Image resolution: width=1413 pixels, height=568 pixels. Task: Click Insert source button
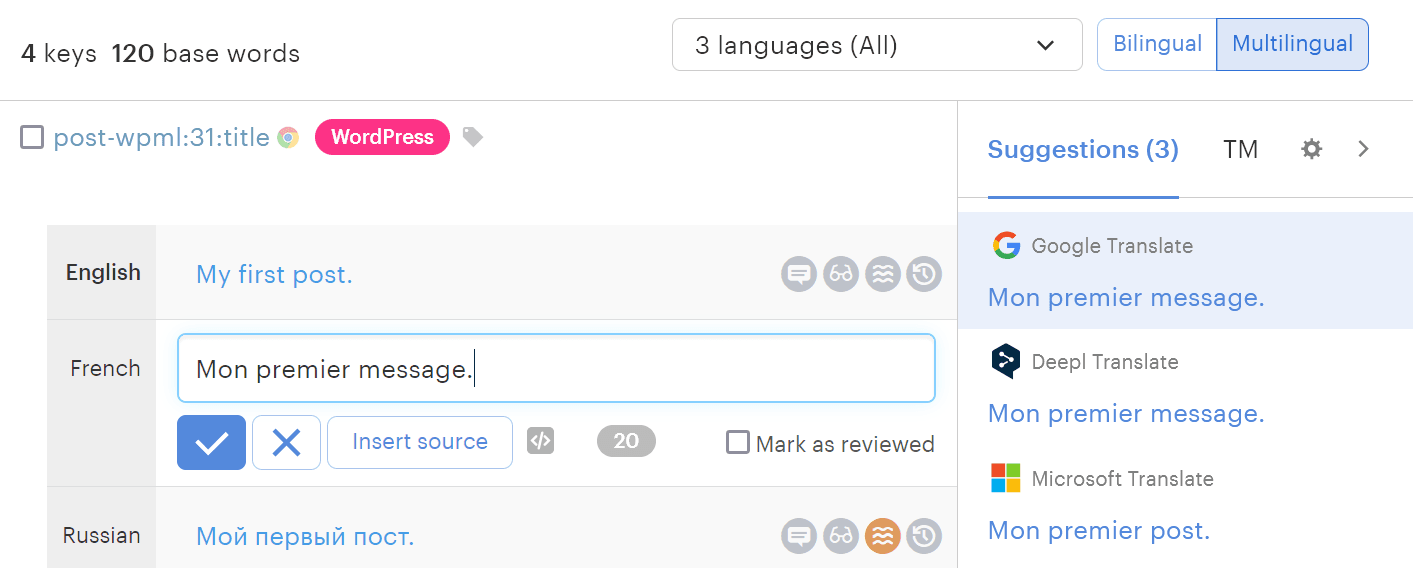point(420,442)
